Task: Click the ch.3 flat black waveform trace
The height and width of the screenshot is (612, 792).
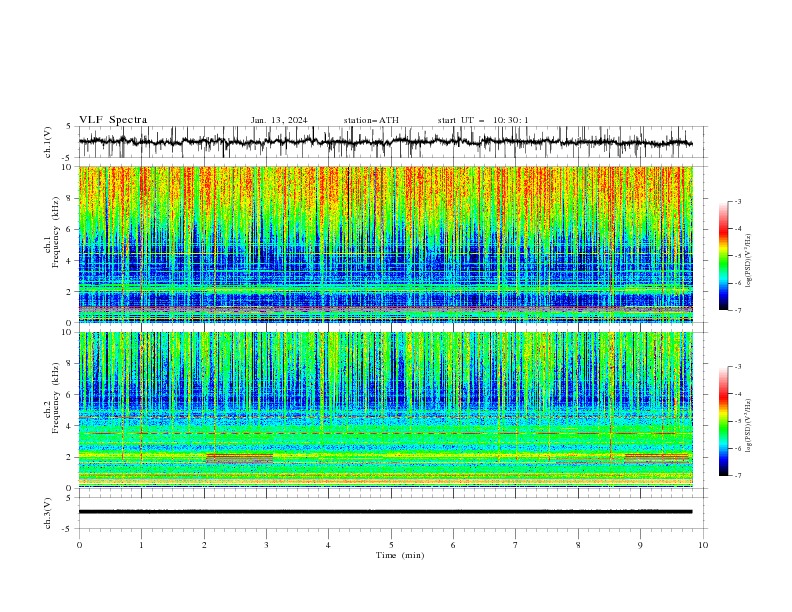Action: point(386,512)
